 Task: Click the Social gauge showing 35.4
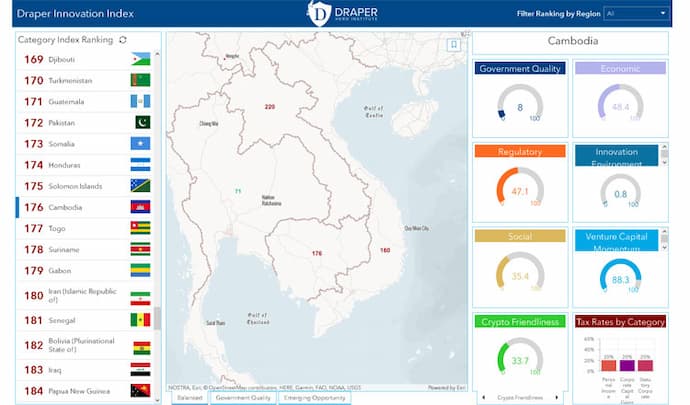pyautogui.click(x=520, y=272)
